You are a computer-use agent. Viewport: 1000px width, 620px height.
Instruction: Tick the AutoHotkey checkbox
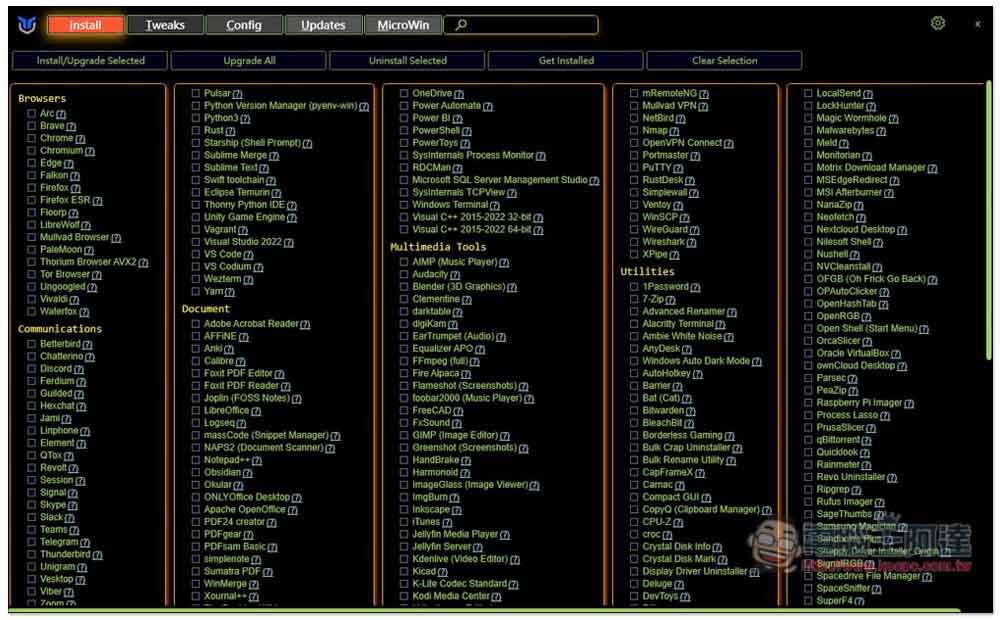point(634,373)
